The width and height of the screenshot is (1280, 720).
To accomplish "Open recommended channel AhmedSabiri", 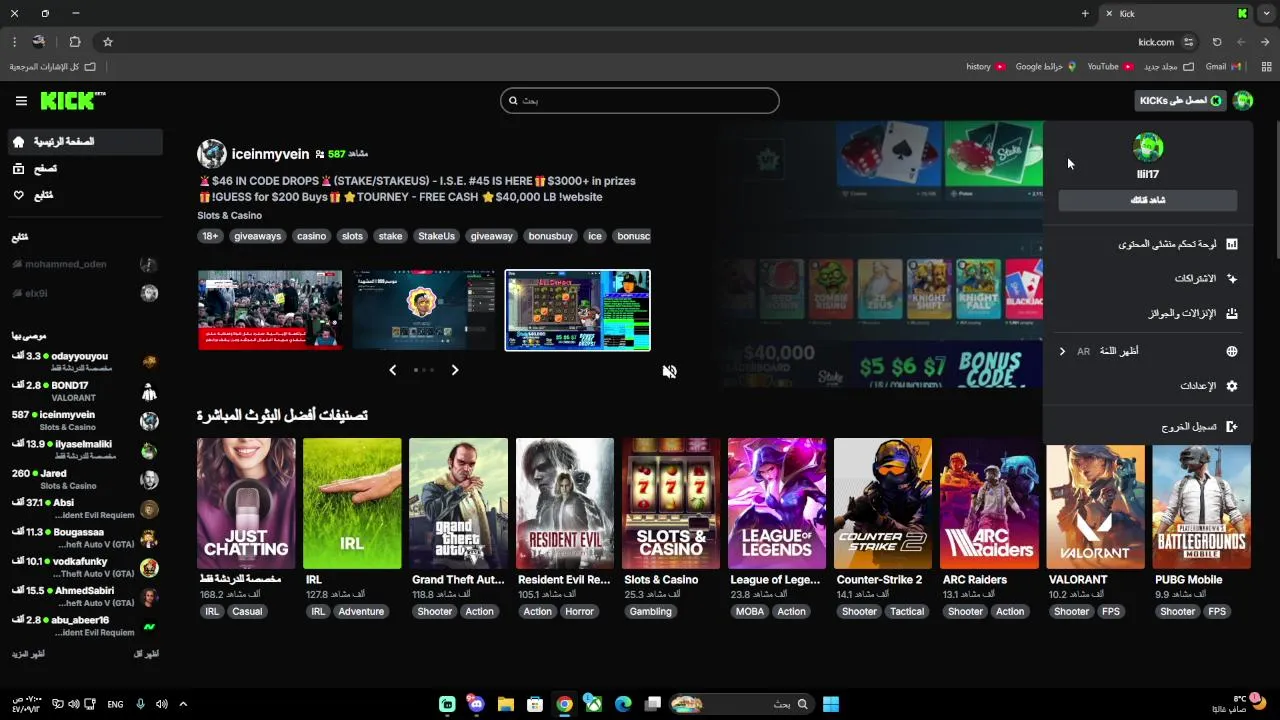I will click(84, 597).
